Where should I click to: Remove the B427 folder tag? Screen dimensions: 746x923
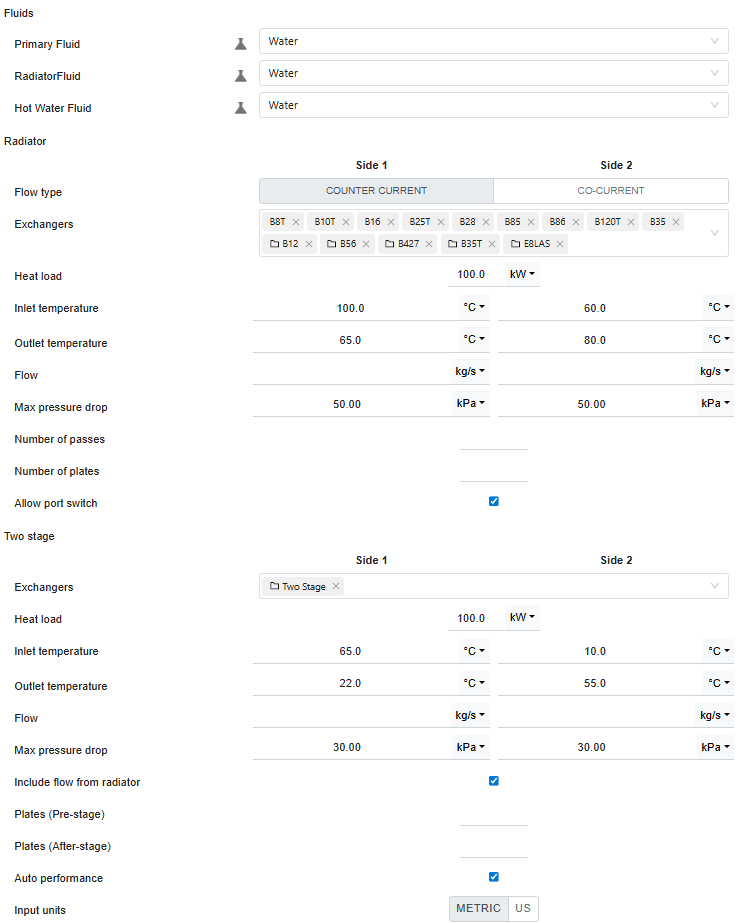[x=431, y=244]
